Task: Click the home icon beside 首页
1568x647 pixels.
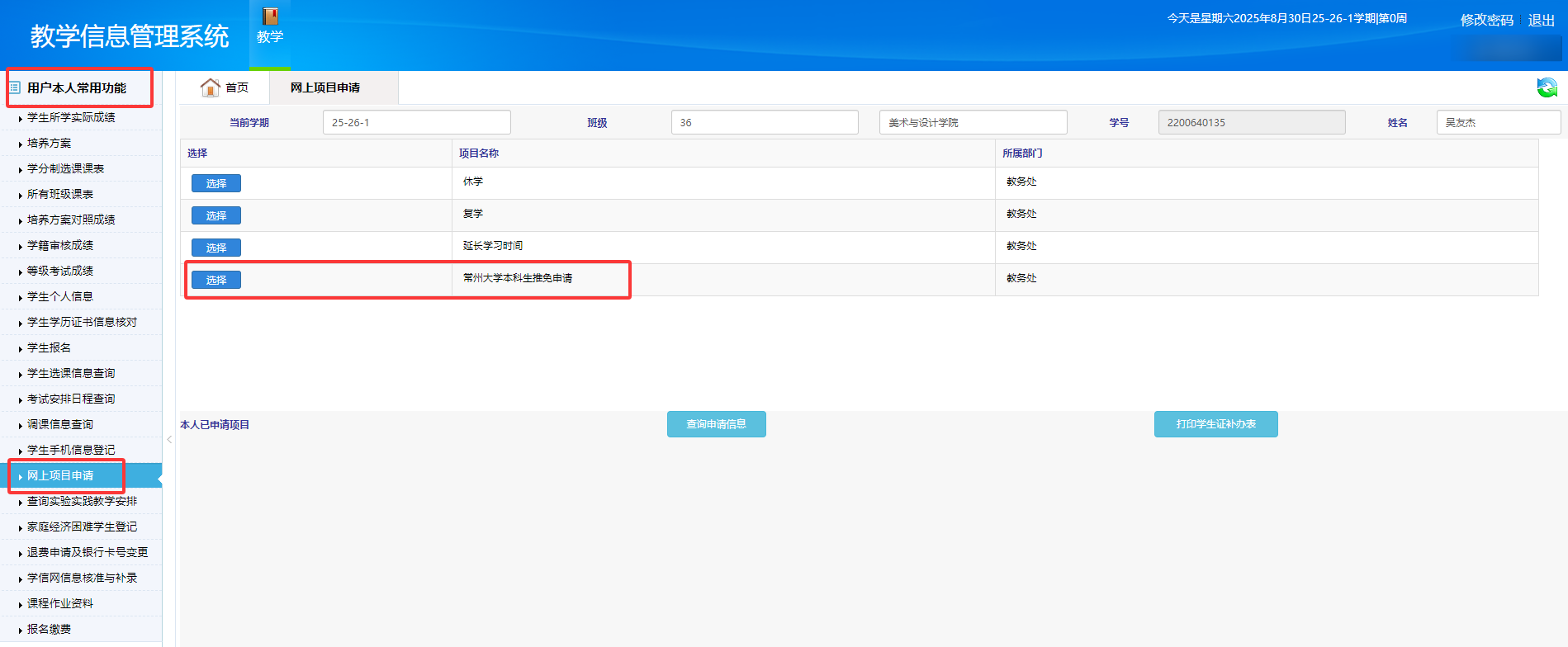Action: (x=211, y=87)
